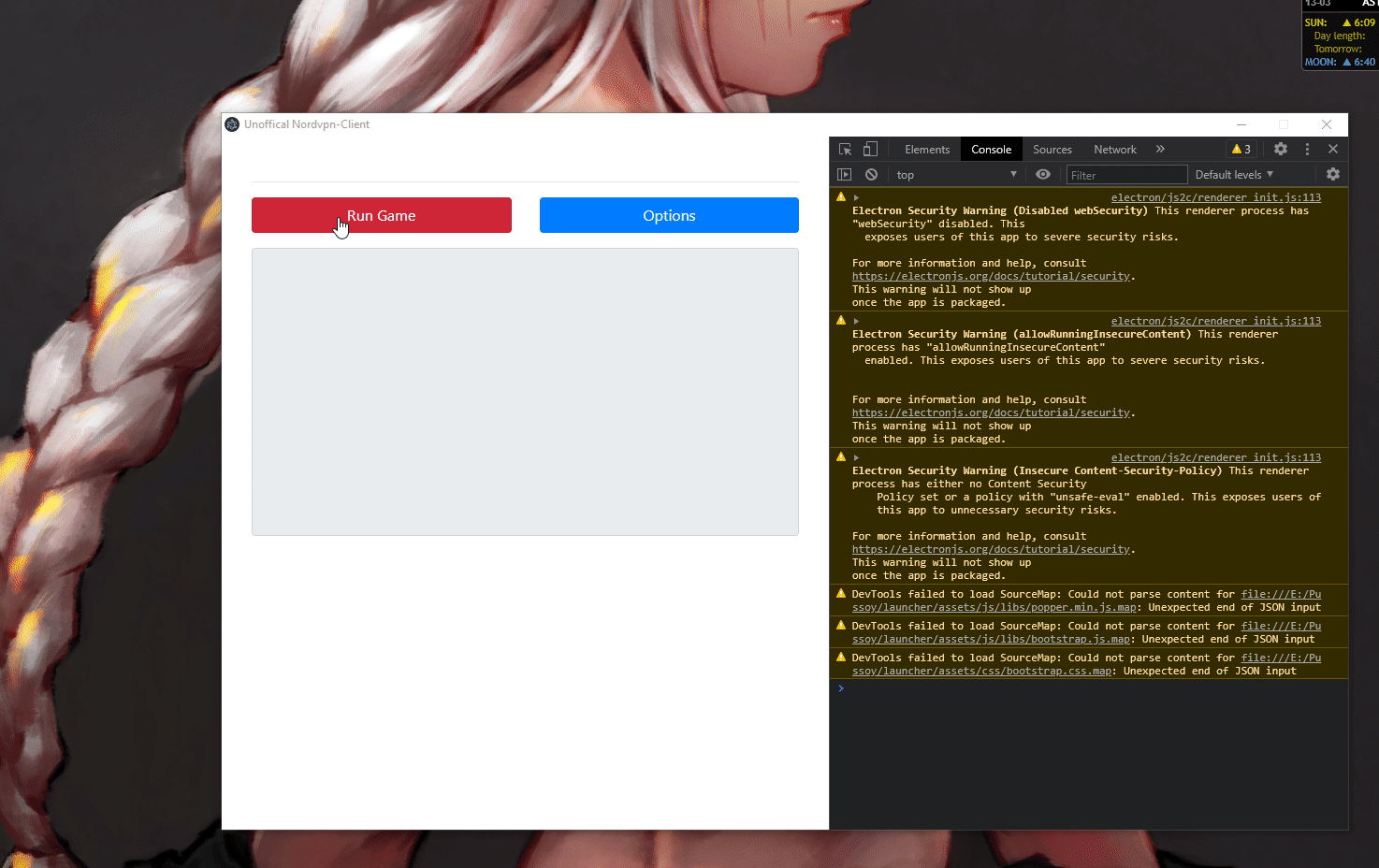Open the Sources tab
This screenshot has width=1379, height=868.
point(1052,150)
